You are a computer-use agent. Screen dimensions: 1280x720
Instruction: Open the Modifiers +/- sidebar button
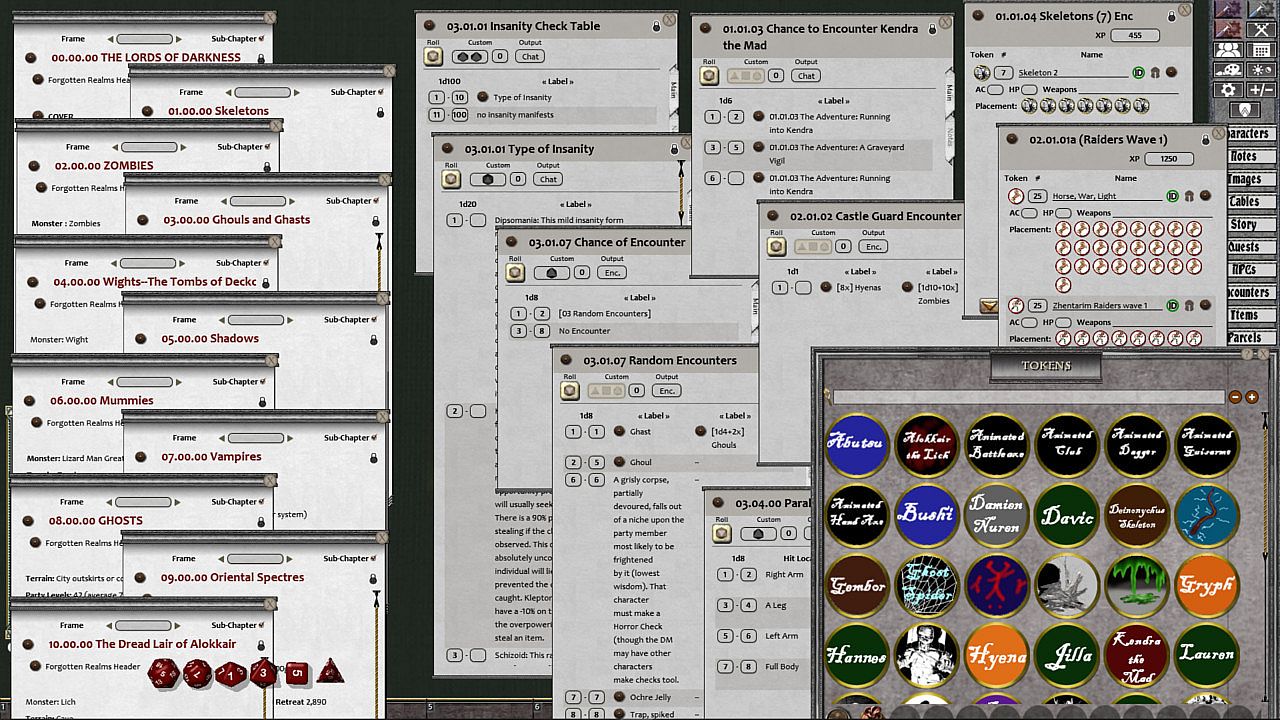[1262, 90]
